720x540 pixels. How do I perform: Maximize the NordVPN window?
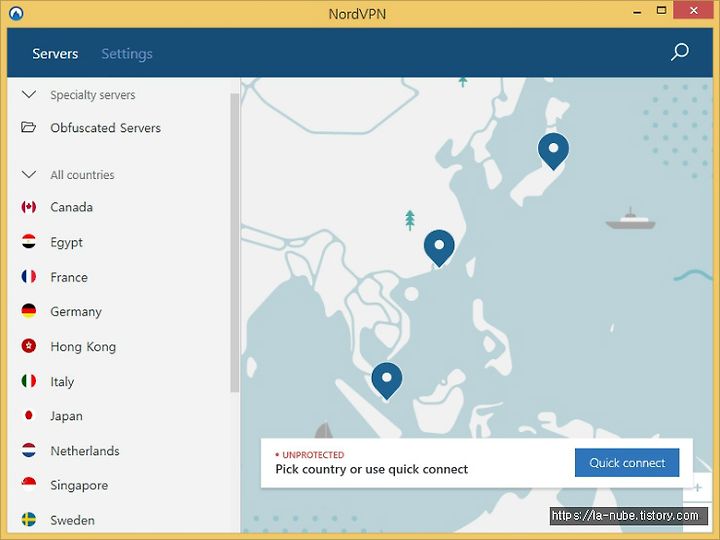pos(661,10)
